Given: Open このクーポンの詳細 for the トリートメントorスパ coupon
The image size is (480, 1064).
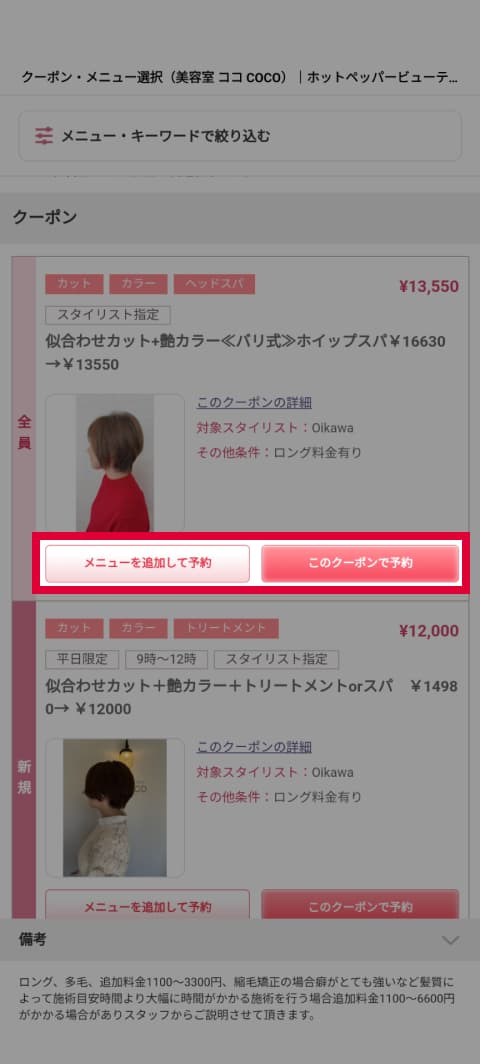Looking at the screenshot, I should [255, 747].
